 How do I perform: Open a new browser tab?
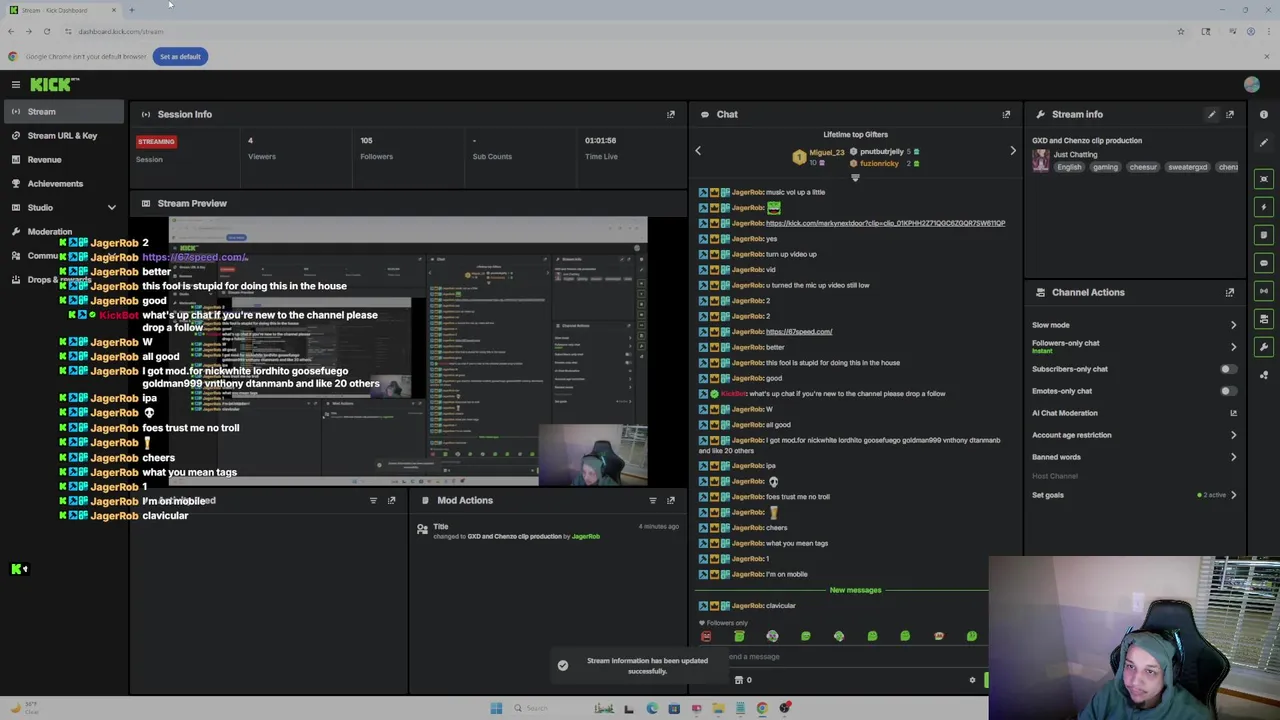click(131, 10)
